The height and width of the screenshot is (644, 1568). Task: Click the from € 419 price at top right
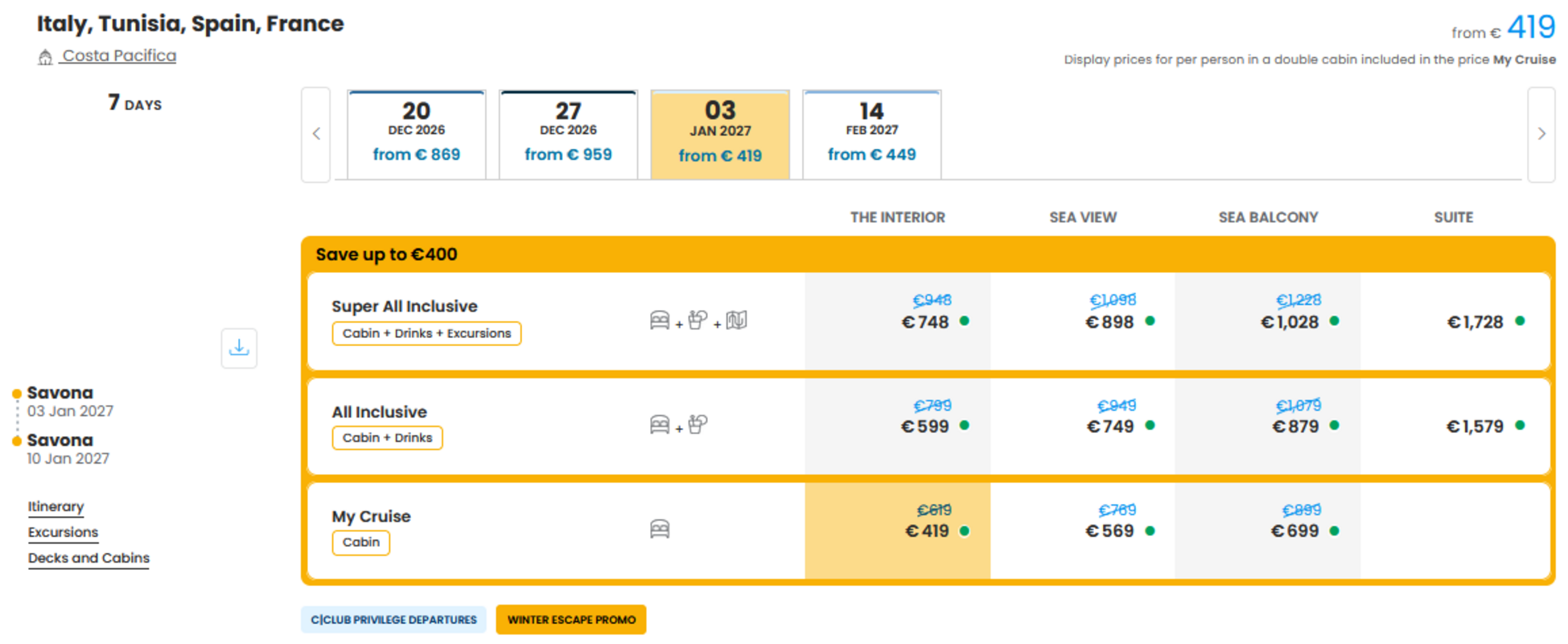point(1503,28)
